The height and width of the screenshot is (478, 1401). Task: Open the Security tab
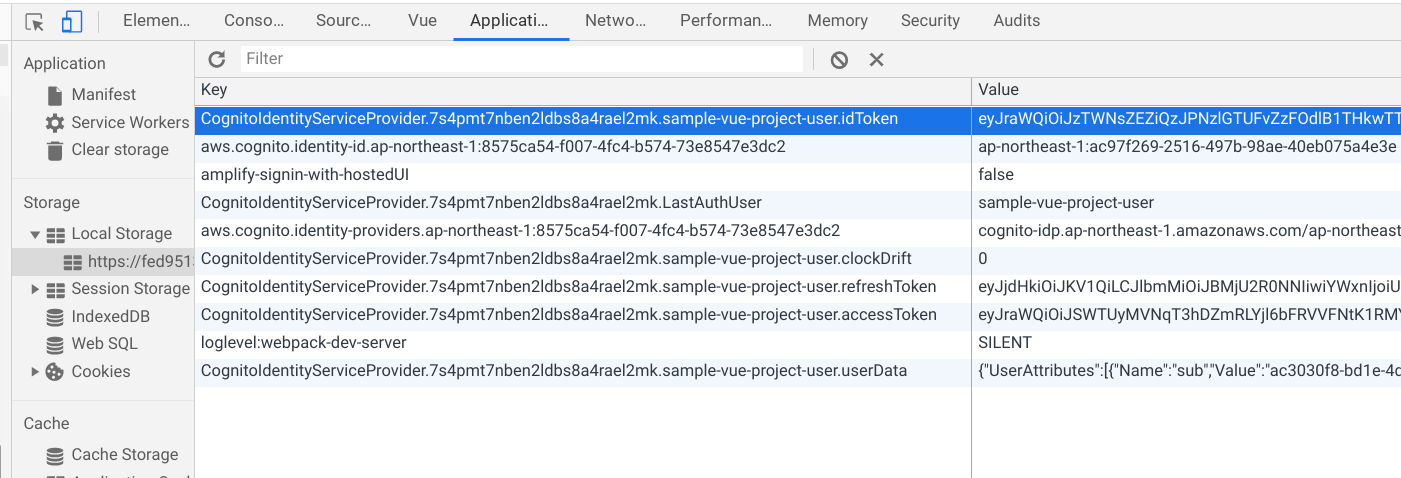coord(930,21)
